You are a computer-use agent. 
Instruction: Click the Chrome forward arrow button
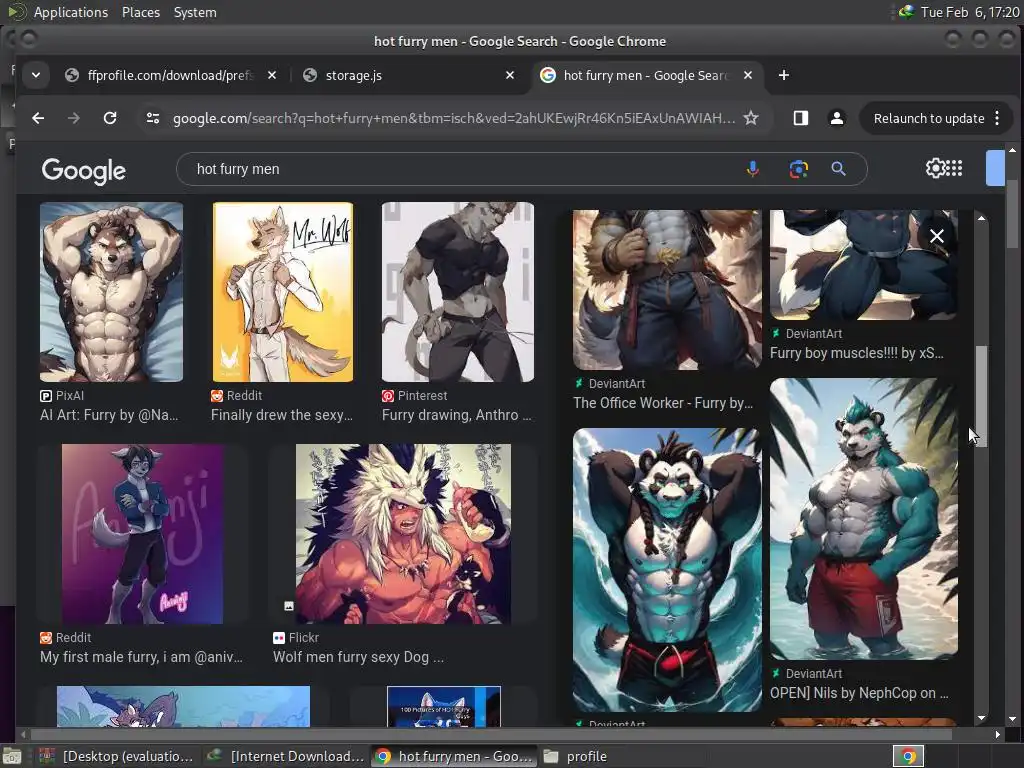coord(74,118)
